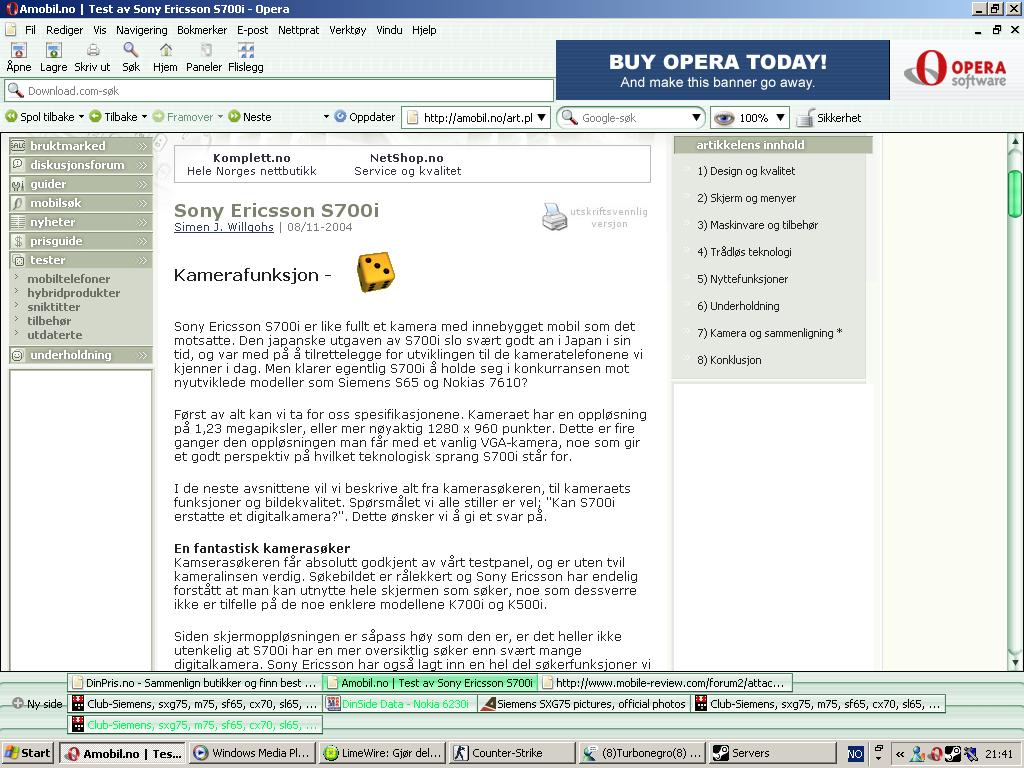Open the Spol tilbake dropdown arrow
Screen dimensions: 1024x768
[81, 117]
